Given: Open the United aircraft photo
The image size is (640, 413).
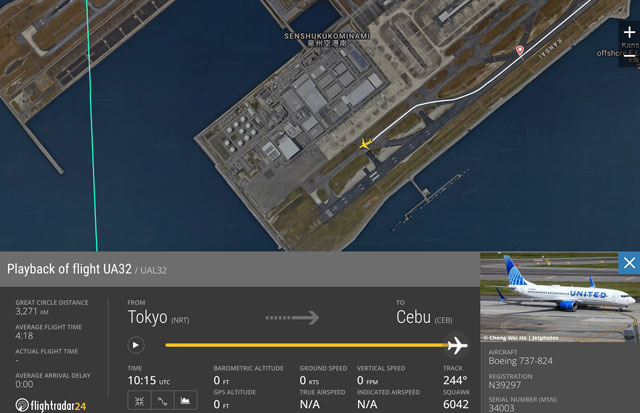Looking at the screenshot, I should [560, 297].
